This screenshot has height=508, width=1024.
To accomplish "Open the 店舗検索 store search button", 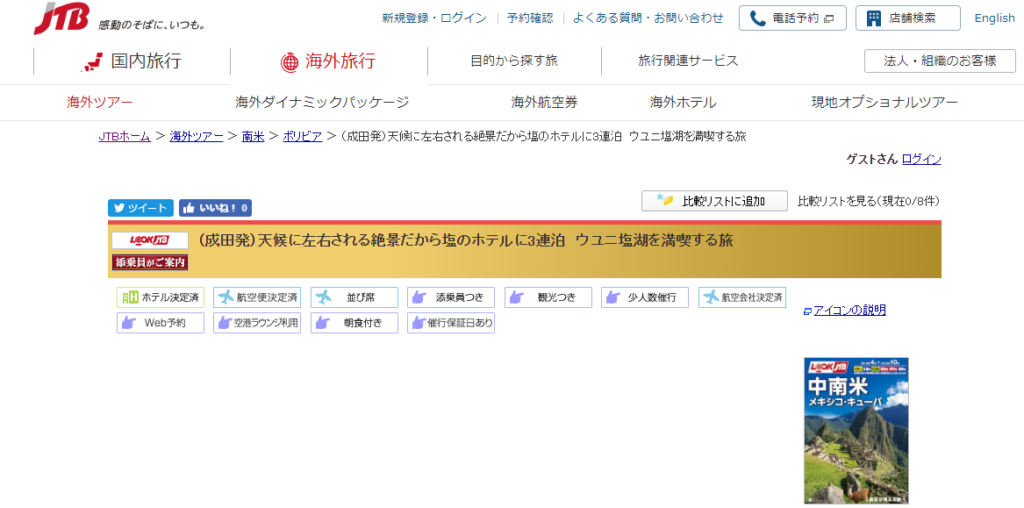I will coord(907,18).
